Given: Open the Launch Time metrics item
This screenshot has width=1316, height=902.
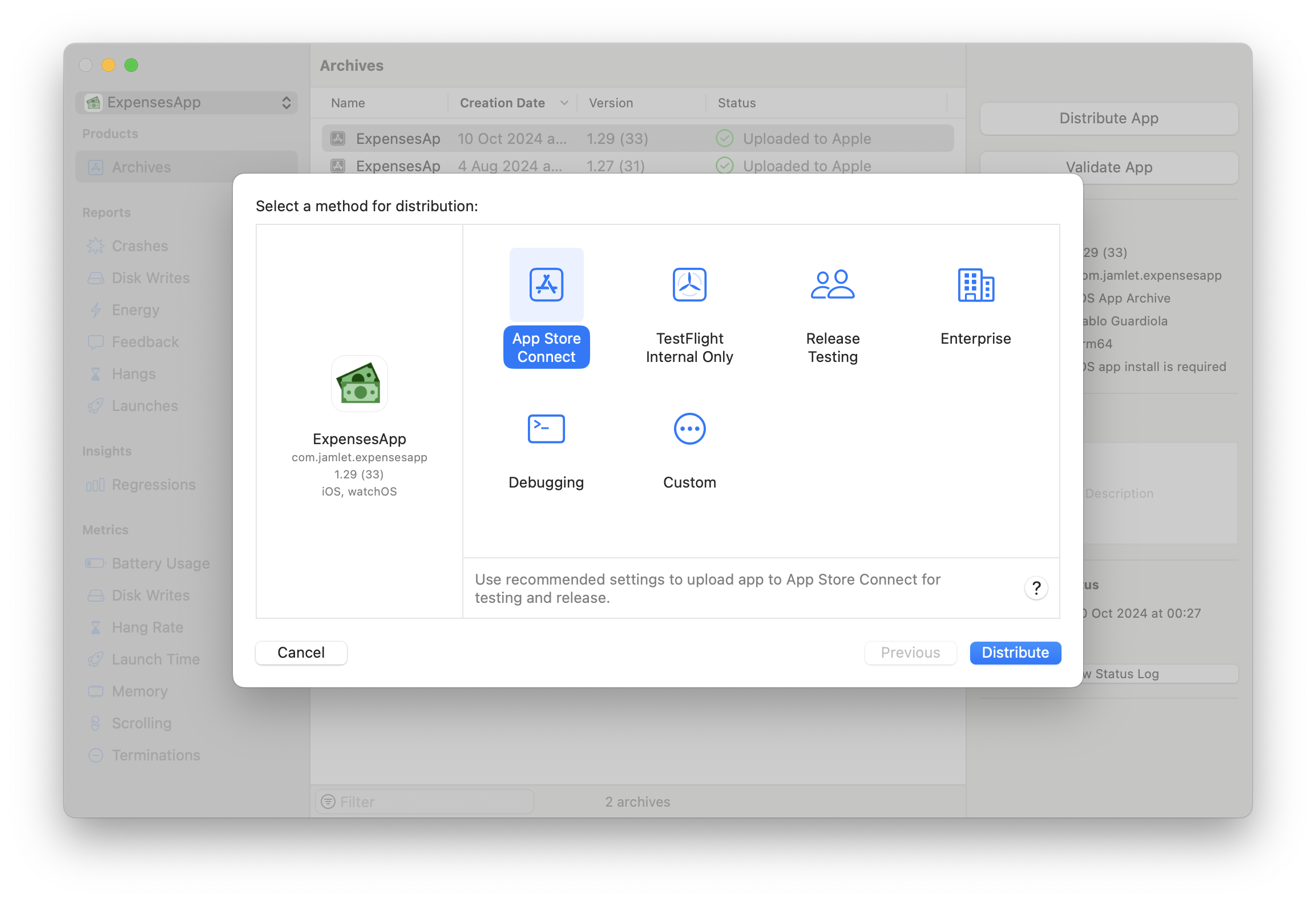Looking at the screenshot, I should (x=156, y=659).
